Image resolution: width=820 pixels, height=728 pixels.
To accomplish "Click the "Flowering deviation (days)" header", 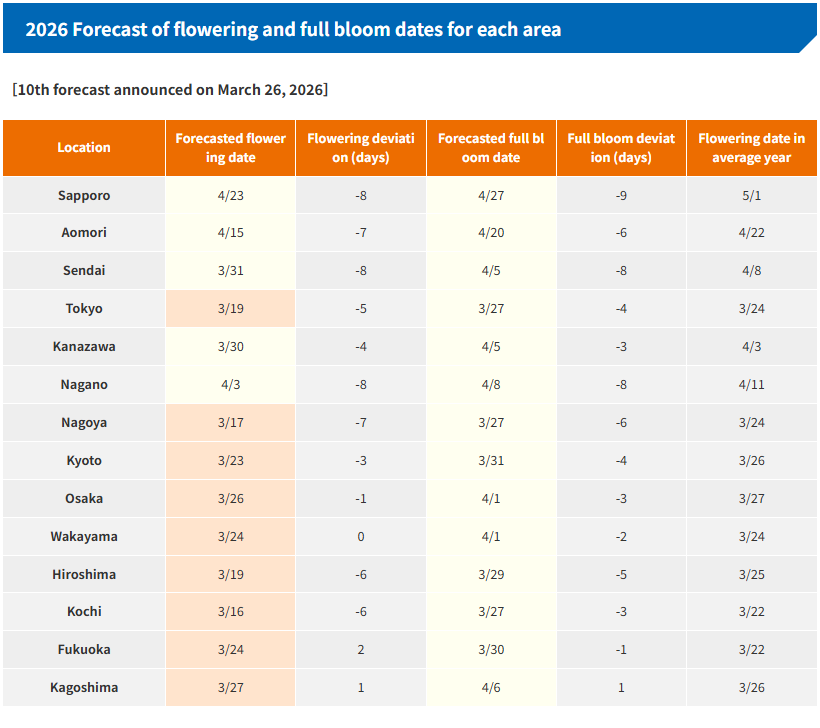I will [x=361, y=148].
